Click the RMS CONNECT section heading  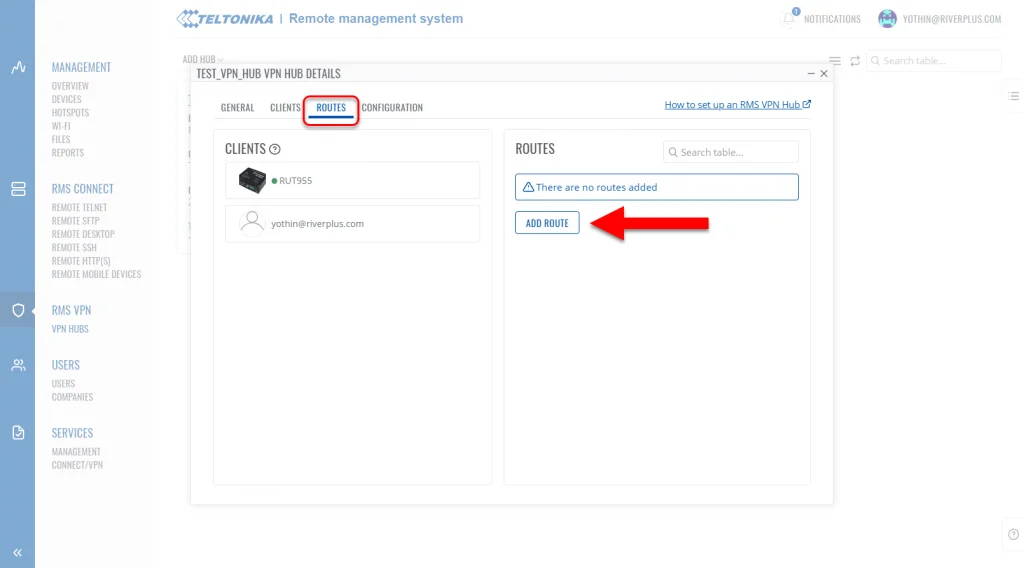click(x=82, y=189)
